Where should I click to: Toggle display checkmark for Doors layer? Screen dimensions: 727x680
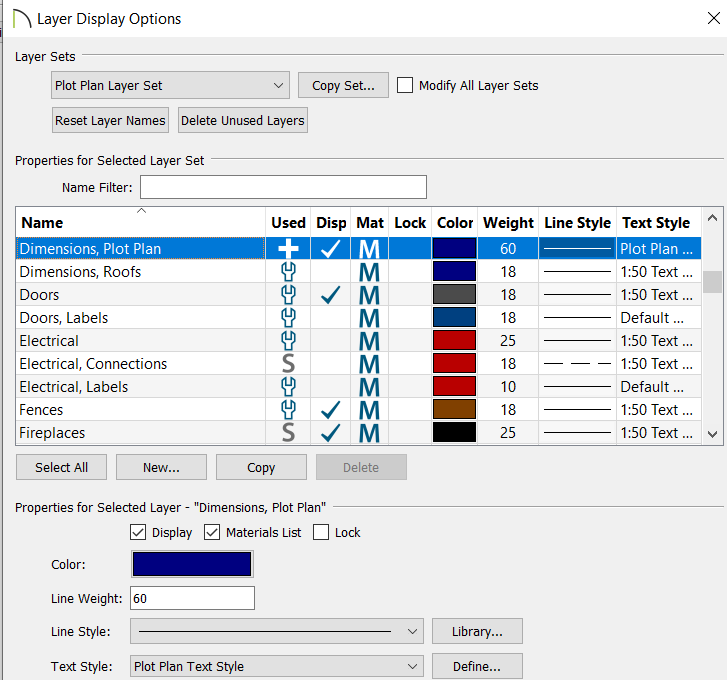pyautogui.click(x=331, y=295)
